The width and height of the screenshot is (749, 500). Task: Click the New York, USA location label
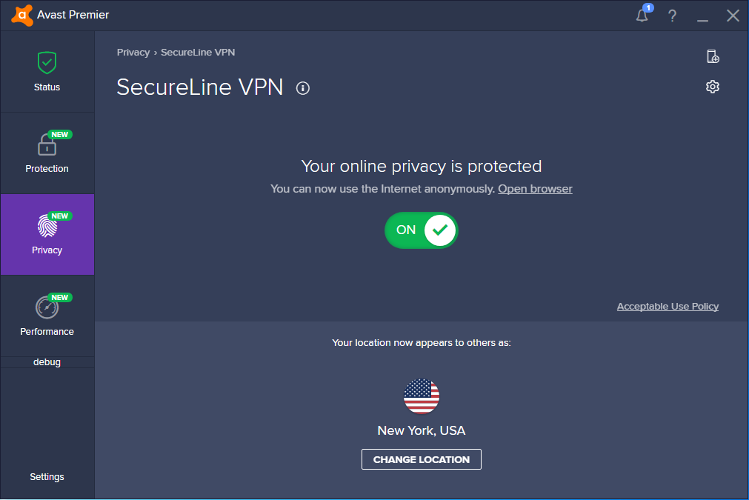[x=421, y=431]
